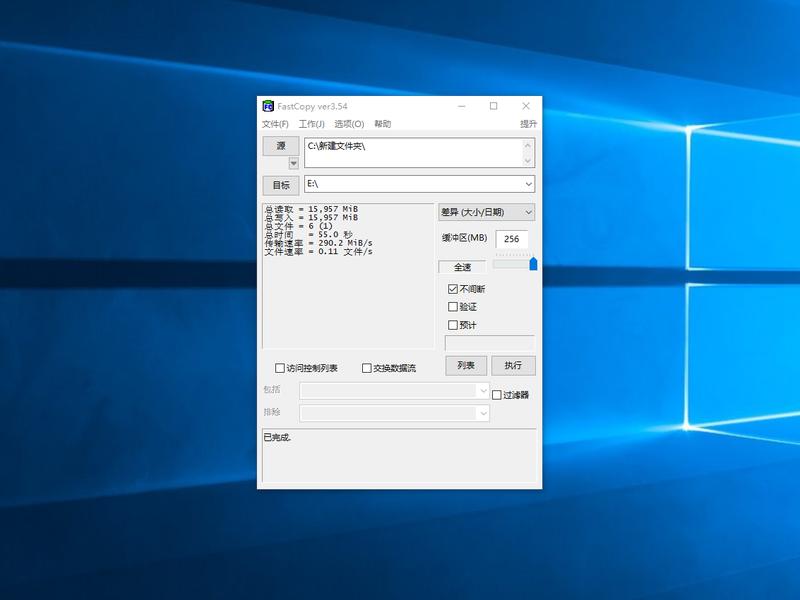
Task: Click the source field scroll up arrow
Action: (528, 145)
